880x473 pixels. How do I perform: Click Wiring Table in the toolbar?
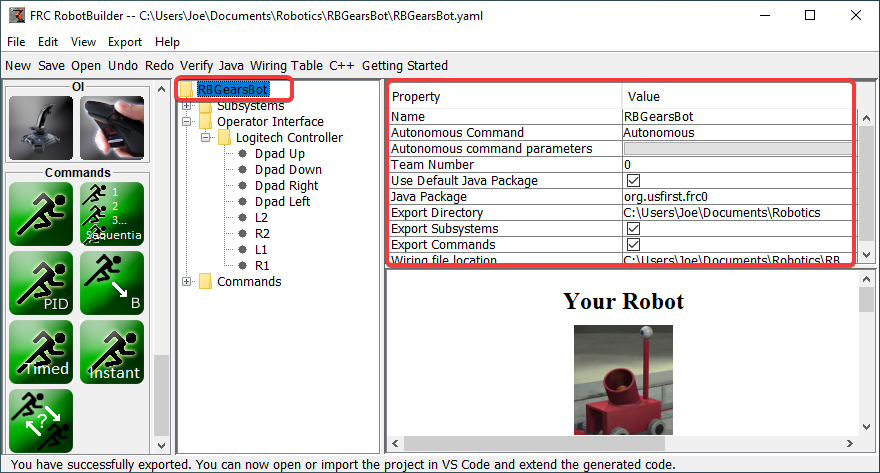(x=286, y=66)
